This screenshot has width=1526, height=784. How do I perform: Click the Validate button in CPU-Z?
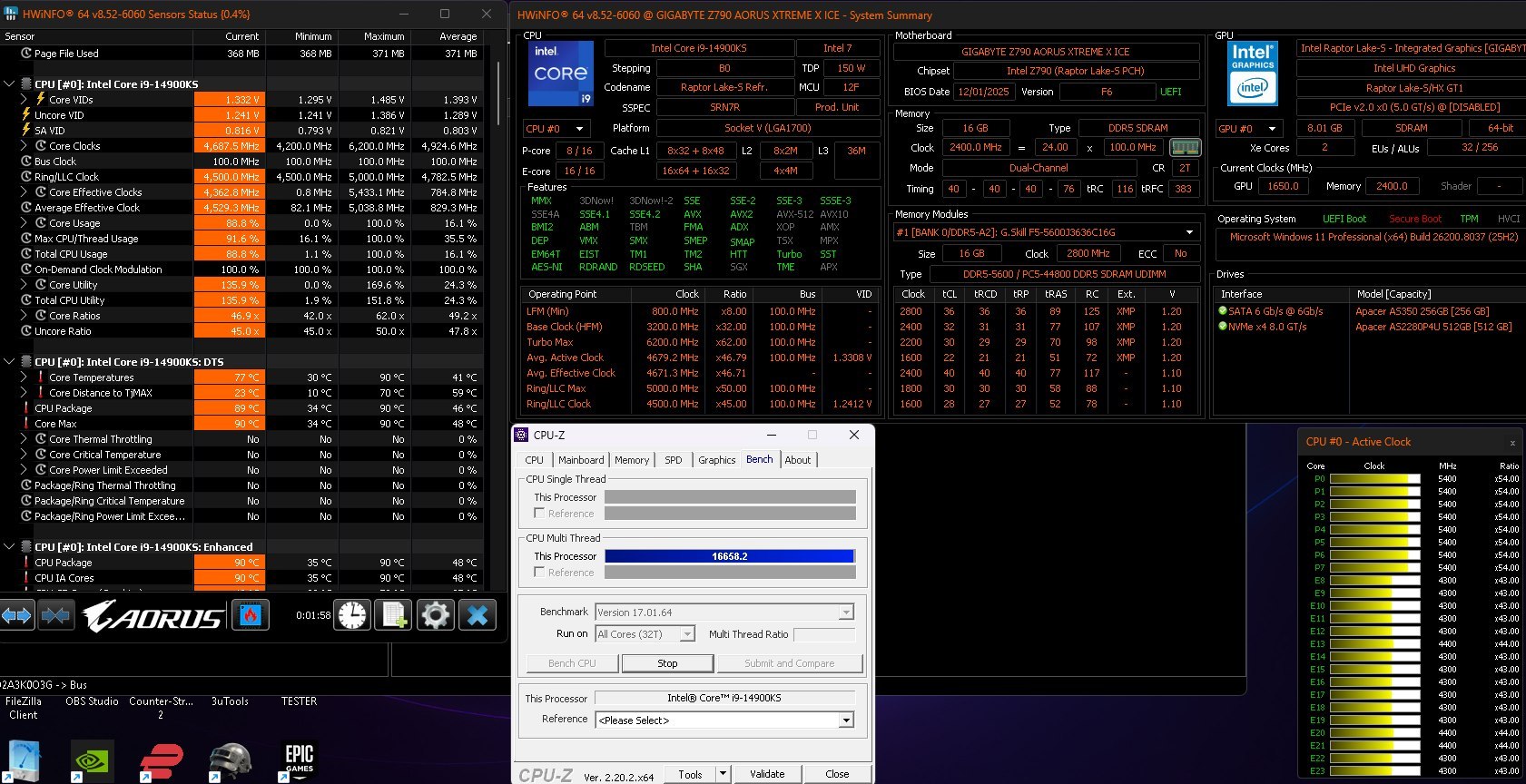click(x=767, y=774)
